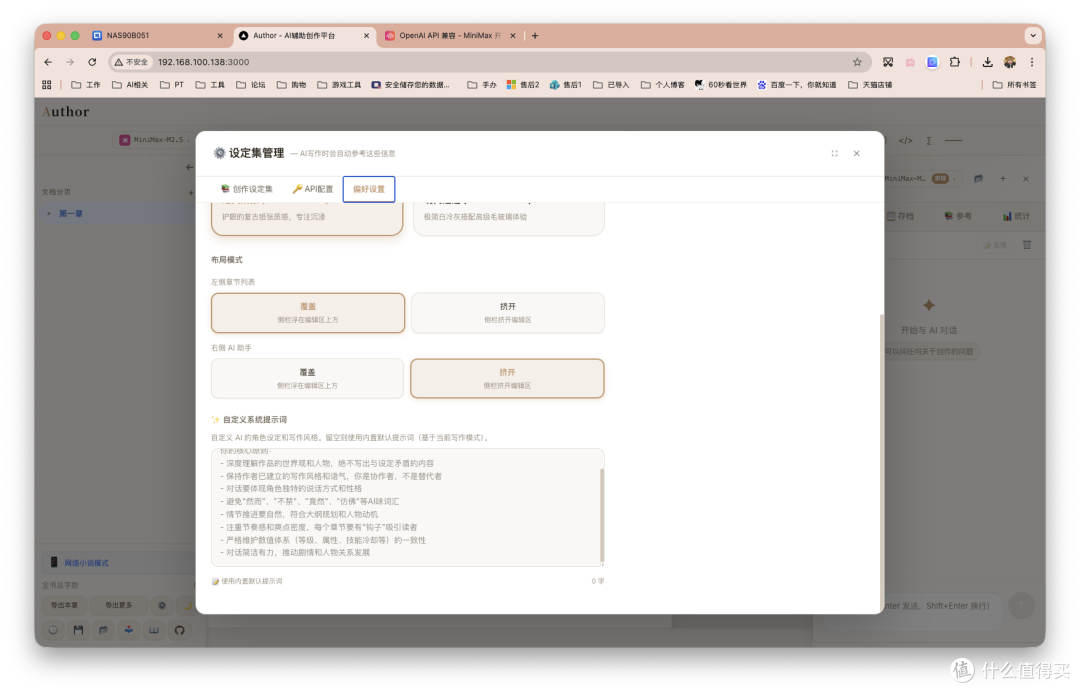Image resolution: width=1080 pixels, height=693 pixels.
Task: Click the 总结 button in the AI panel
Action: pos(995,245)
